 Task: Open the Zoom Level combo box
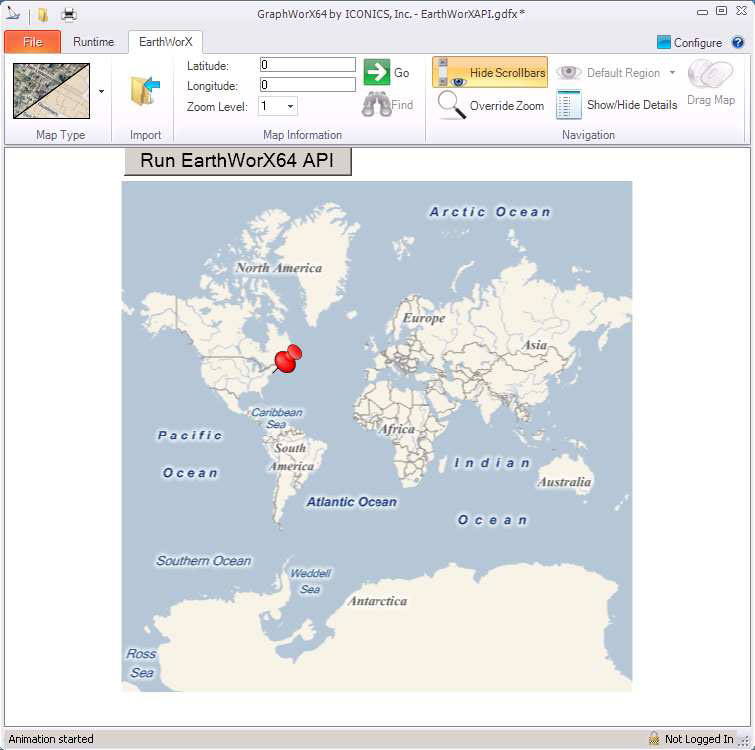277,106
